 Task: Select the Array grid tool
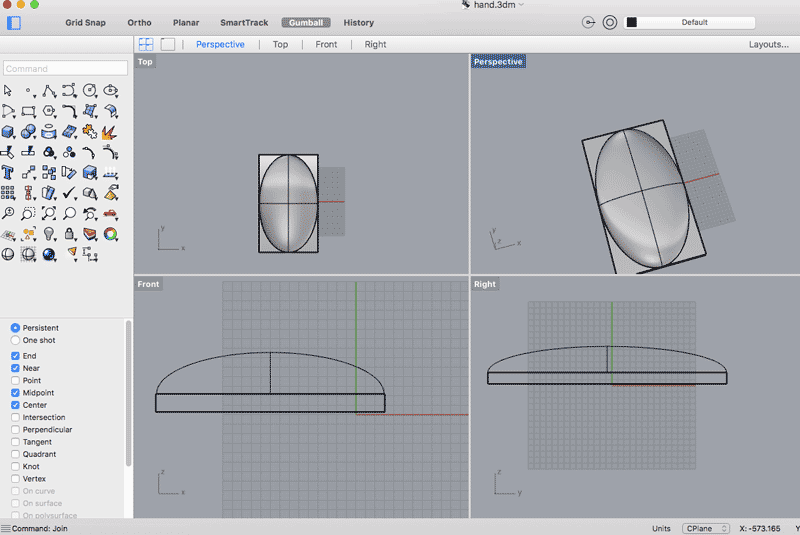click(8, 193)
